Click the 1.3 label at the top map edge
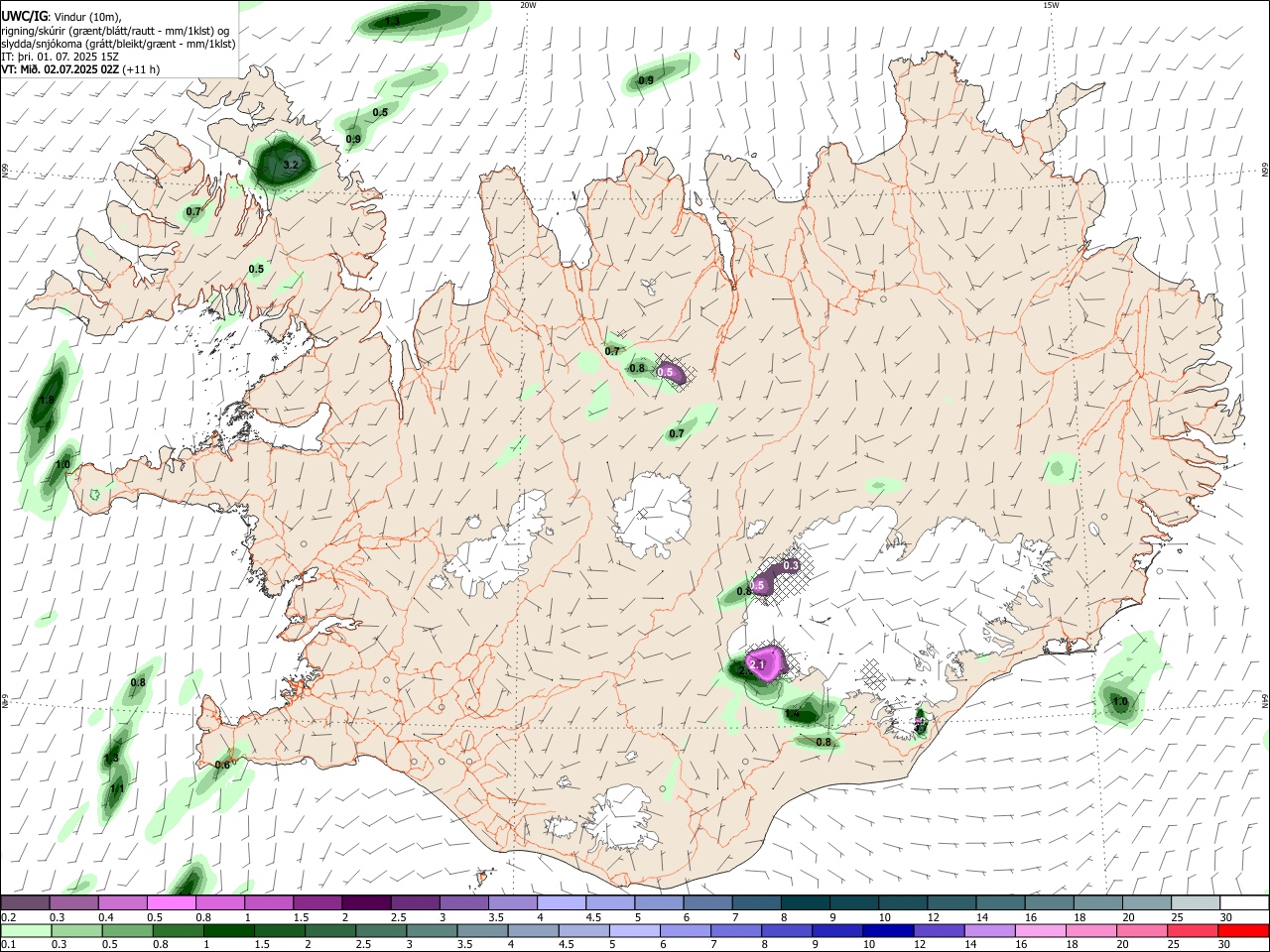 (x=393, y=21)
